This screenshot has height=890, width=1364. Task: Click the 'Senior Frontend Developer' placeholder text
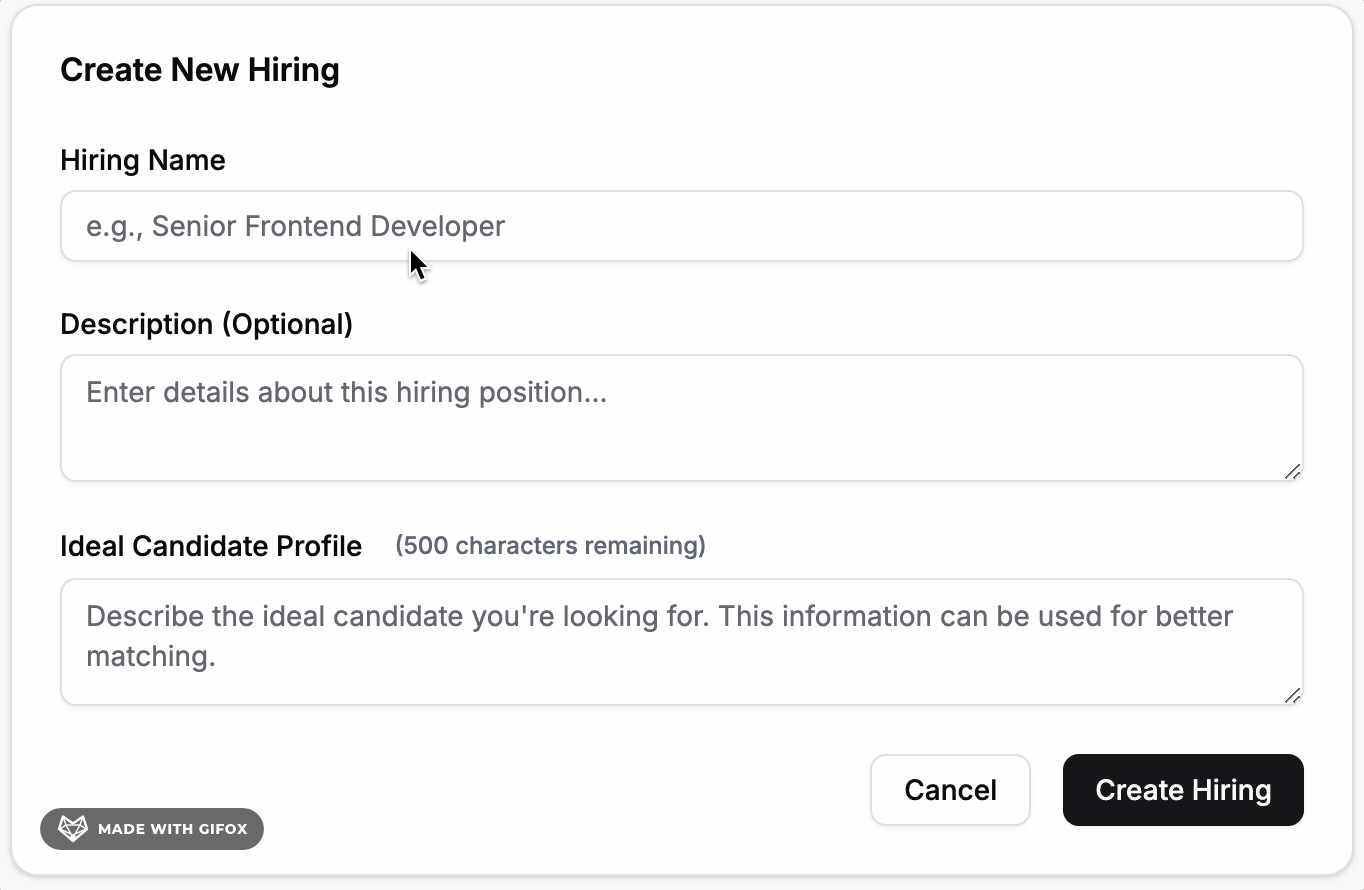[x=328, y=226]
